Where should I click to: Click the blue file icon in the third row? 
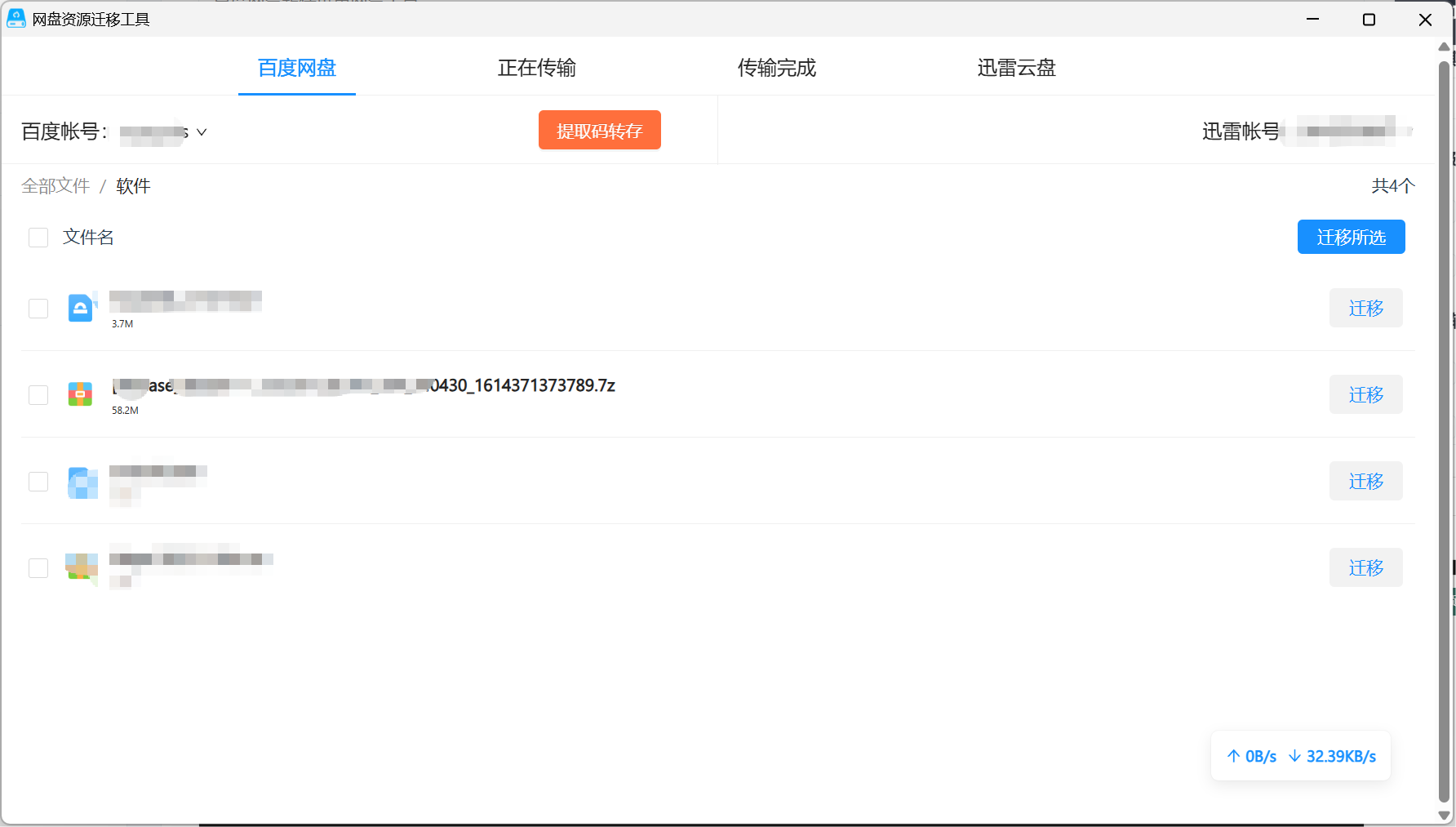click(82, 482)
